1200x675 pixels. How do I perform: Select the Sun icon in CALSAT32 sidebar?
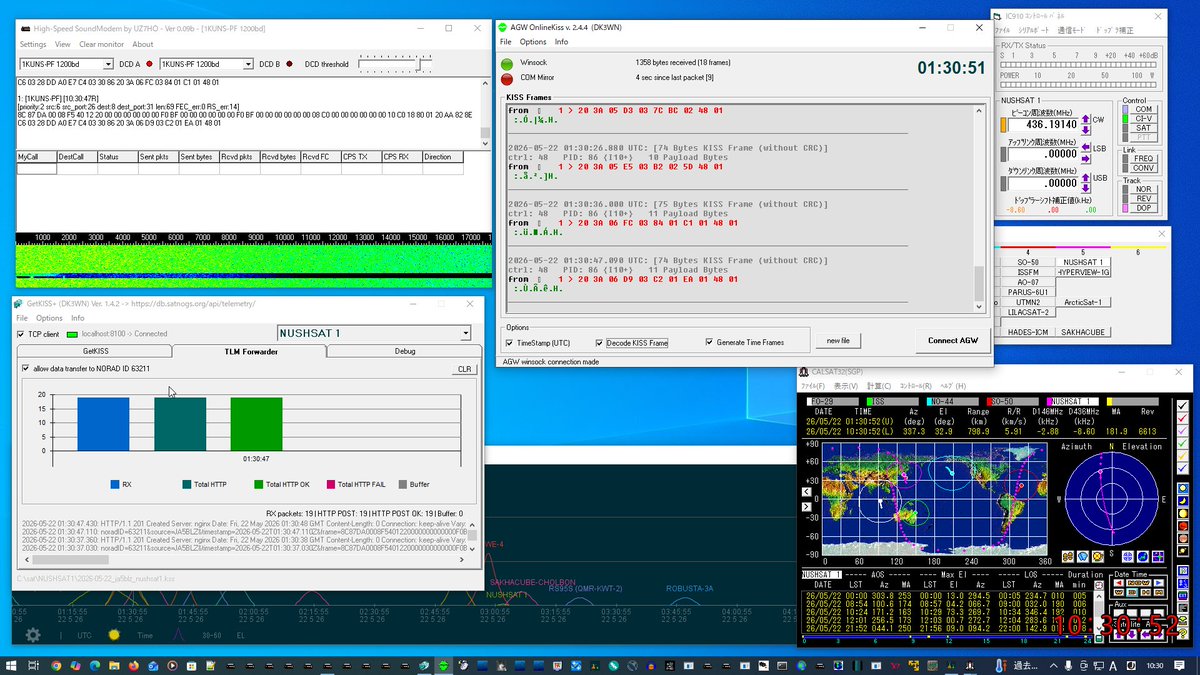[1183, 488]
